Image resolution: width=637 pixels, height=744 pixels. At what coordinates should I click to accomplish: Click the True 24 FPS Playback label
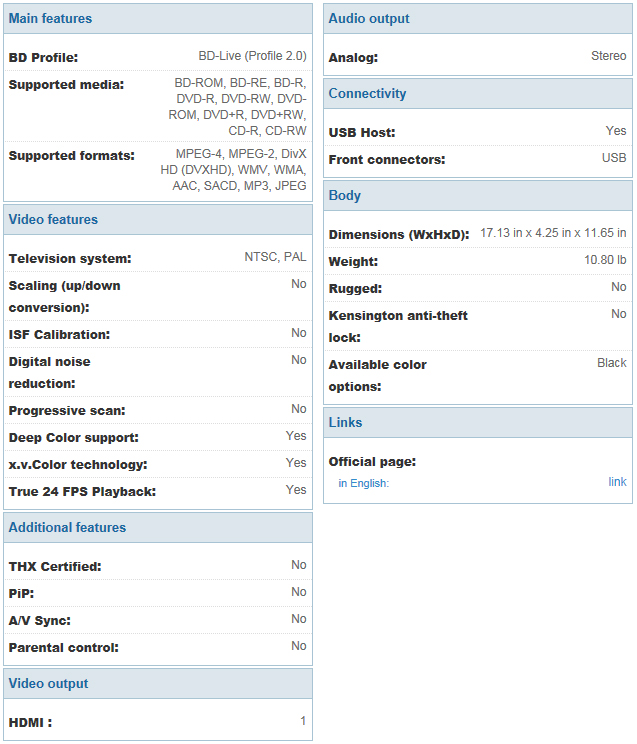pyautogui.click(x=82, y=492)
